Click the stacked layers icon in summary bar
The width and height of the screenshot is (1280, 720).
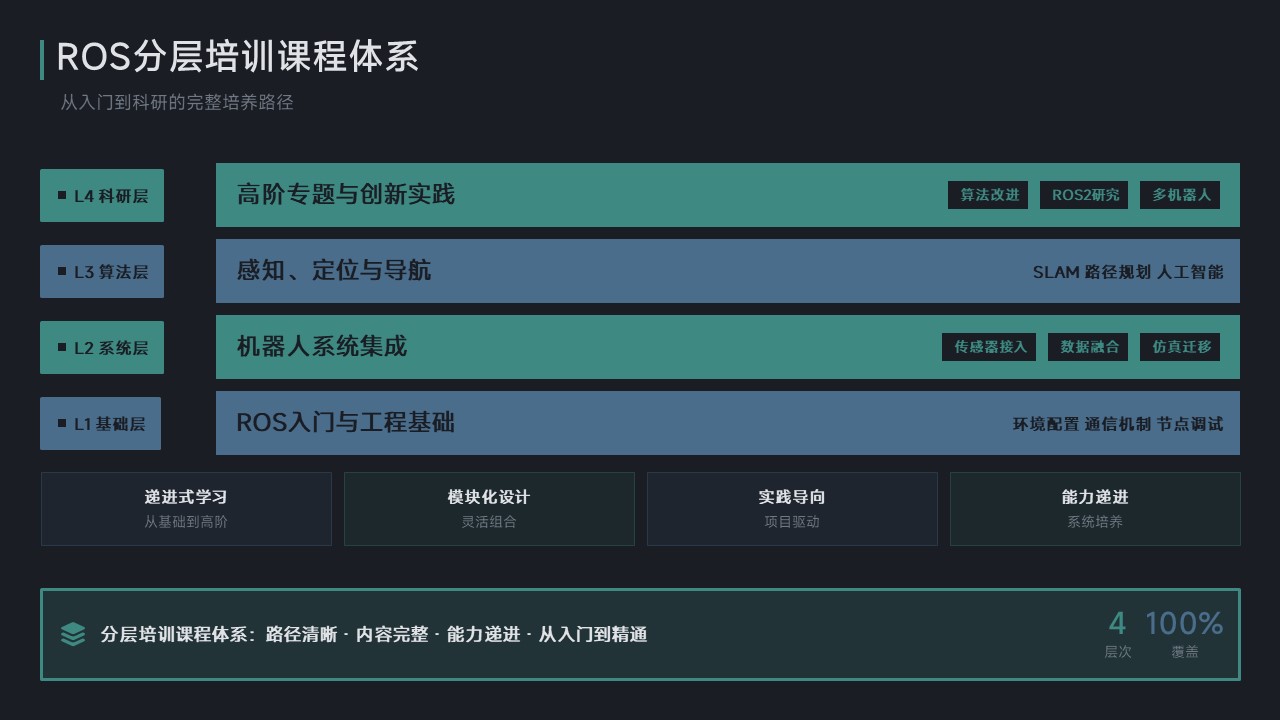[x=73, y=634]
